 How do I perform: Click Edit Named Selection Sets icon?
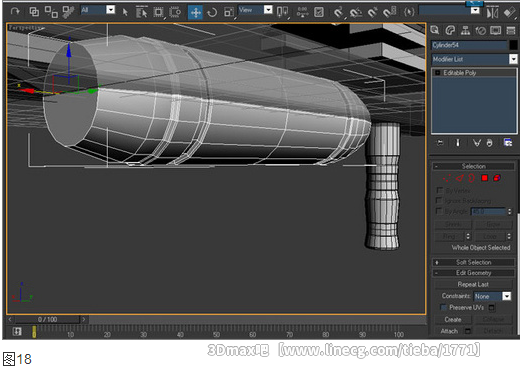(x=409, y=12)
